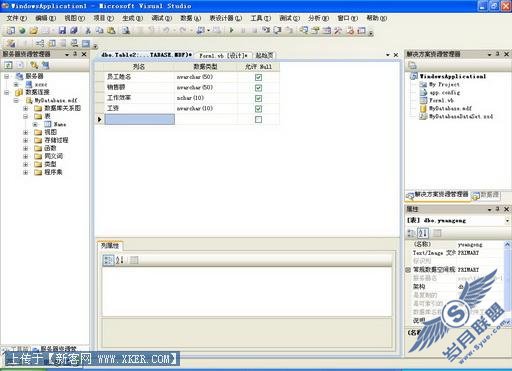Viewport: 512px width, 371px height.
Task: Expand the 函数 (Functions) folder
Action: pyautogui.click(x=25, y=148)
